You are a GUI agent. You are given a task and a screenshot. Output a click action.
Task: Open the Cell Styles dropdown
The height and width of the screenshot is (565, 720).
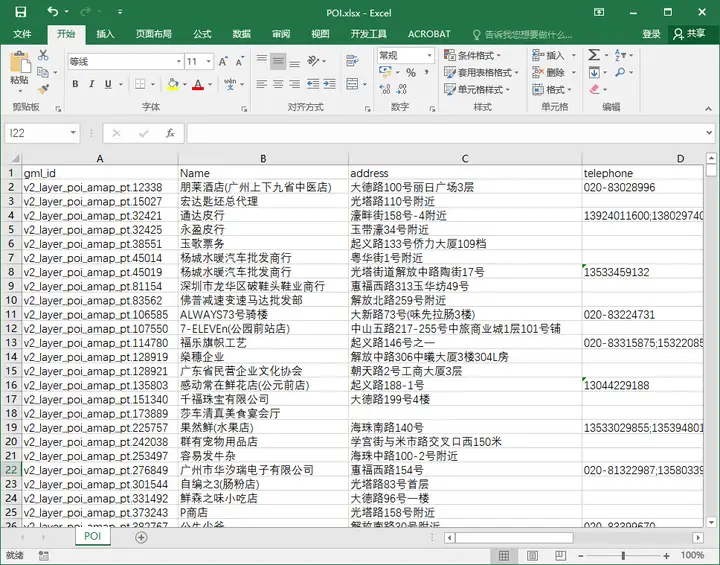pyautogui.click(x=477, y=90)
